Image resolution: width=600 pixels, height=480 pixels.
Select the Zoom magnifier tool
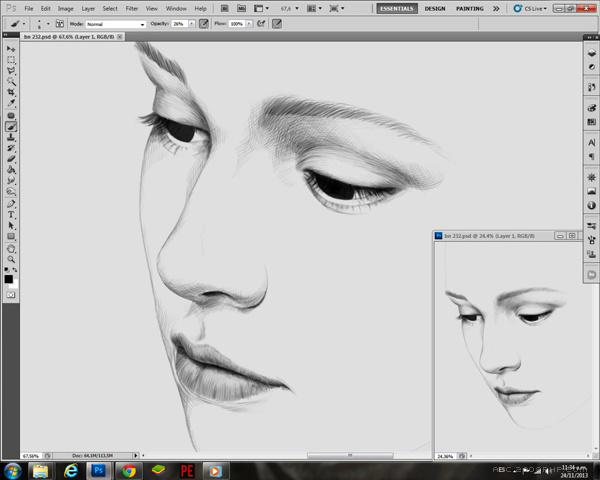tap(11, 259)
